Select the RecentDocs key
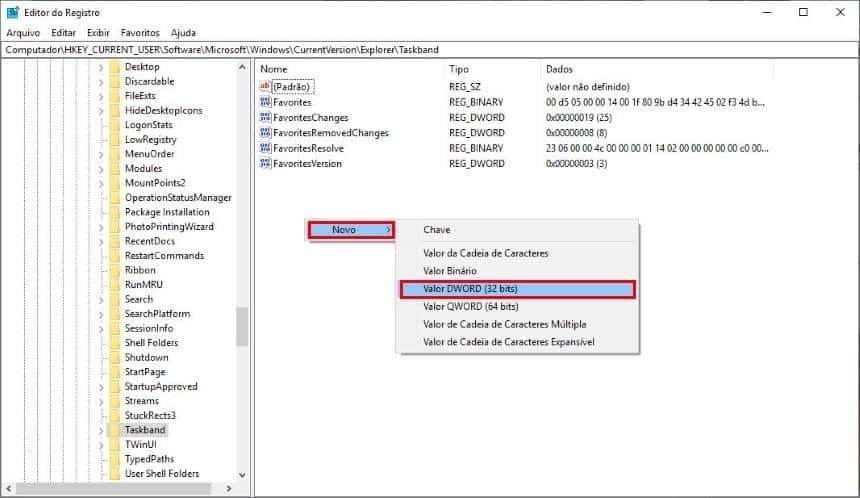The height and width of the screenshot is (498, 860). (x=150, y=241)
